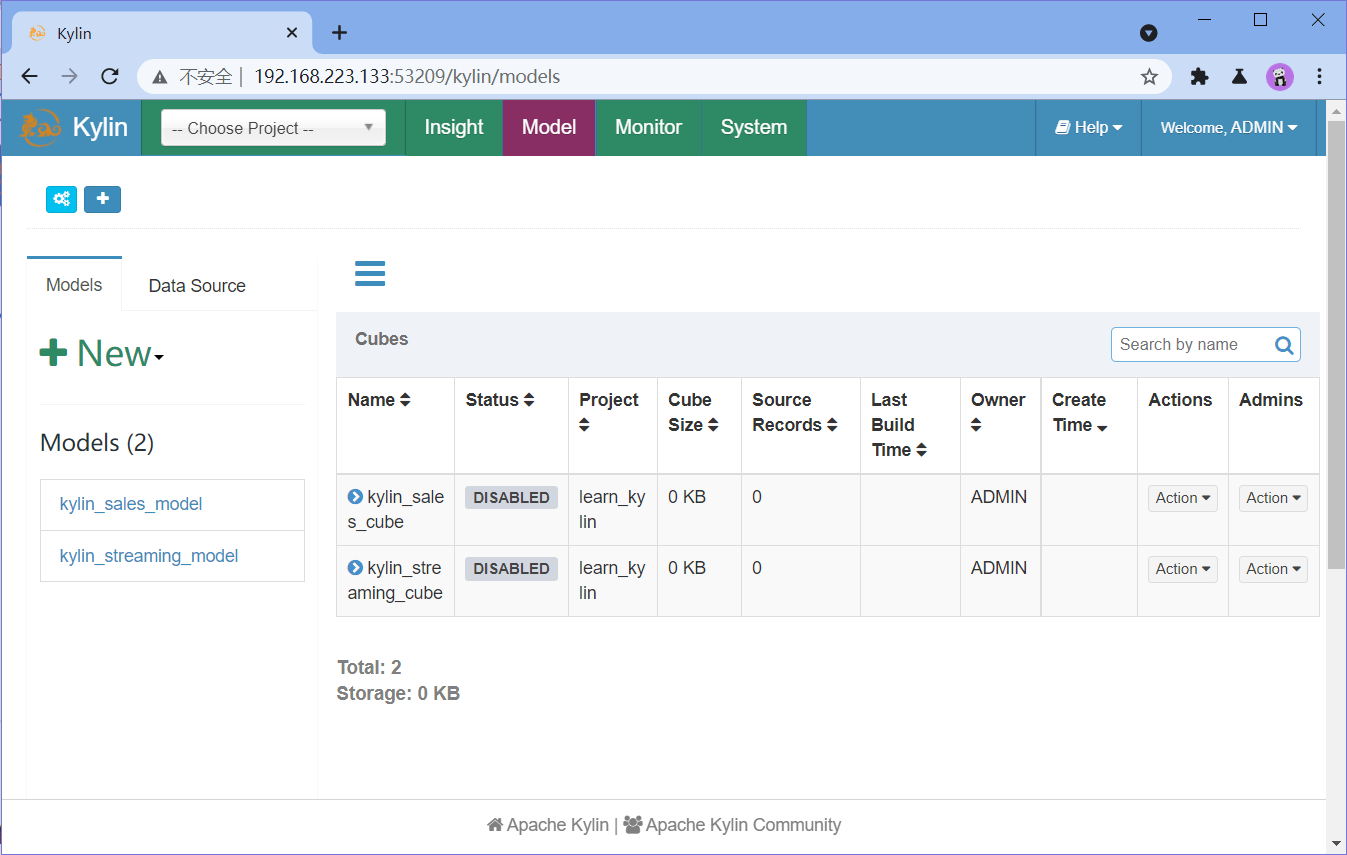
Task: Open the Monitor tab
Action: pyautogui.click(x=648, y=127)
